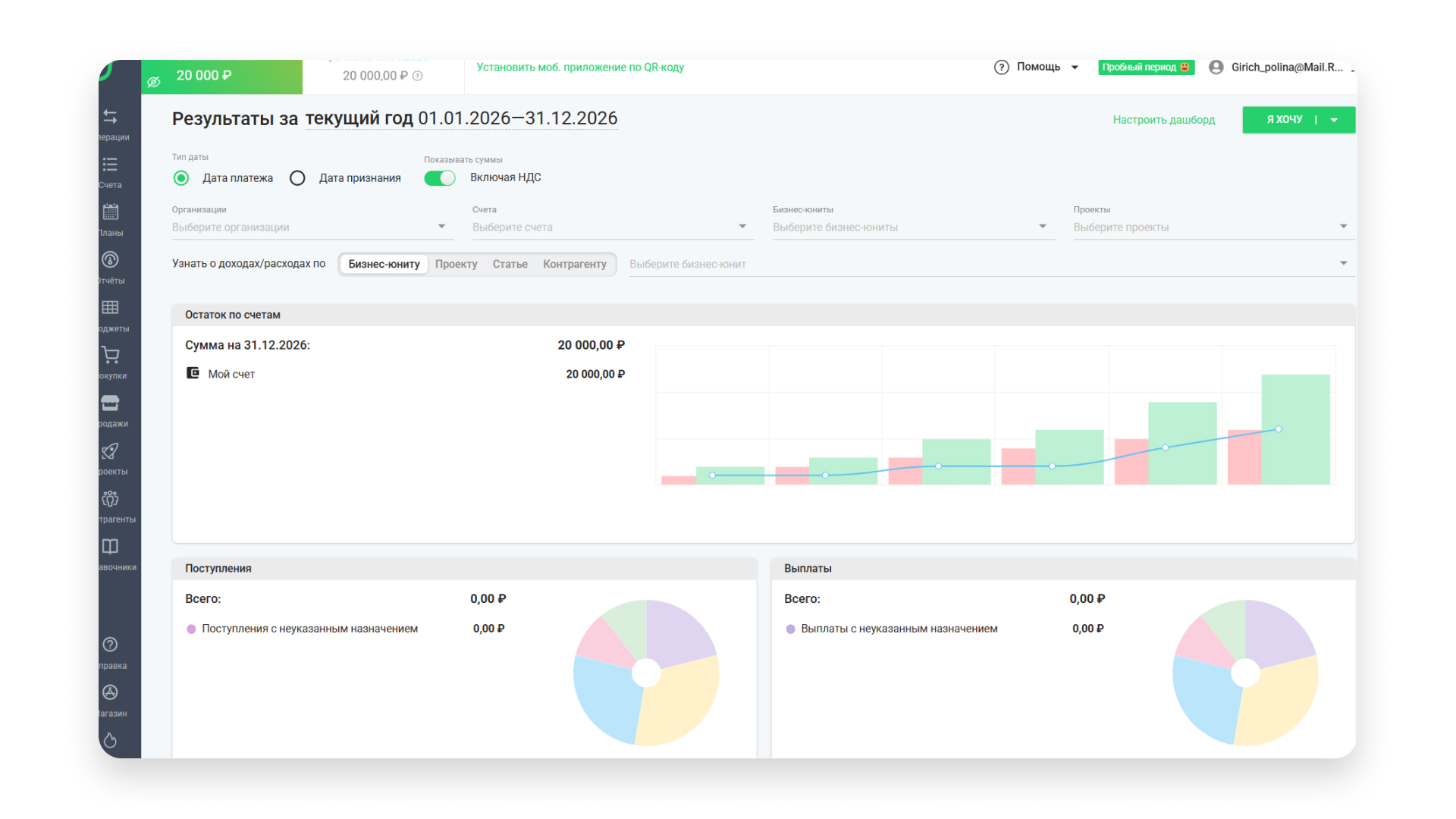The height and width of the screenshot is (819, 1456).
Task: Click the purple legend dot for Поступления
Action: point(191,629)
